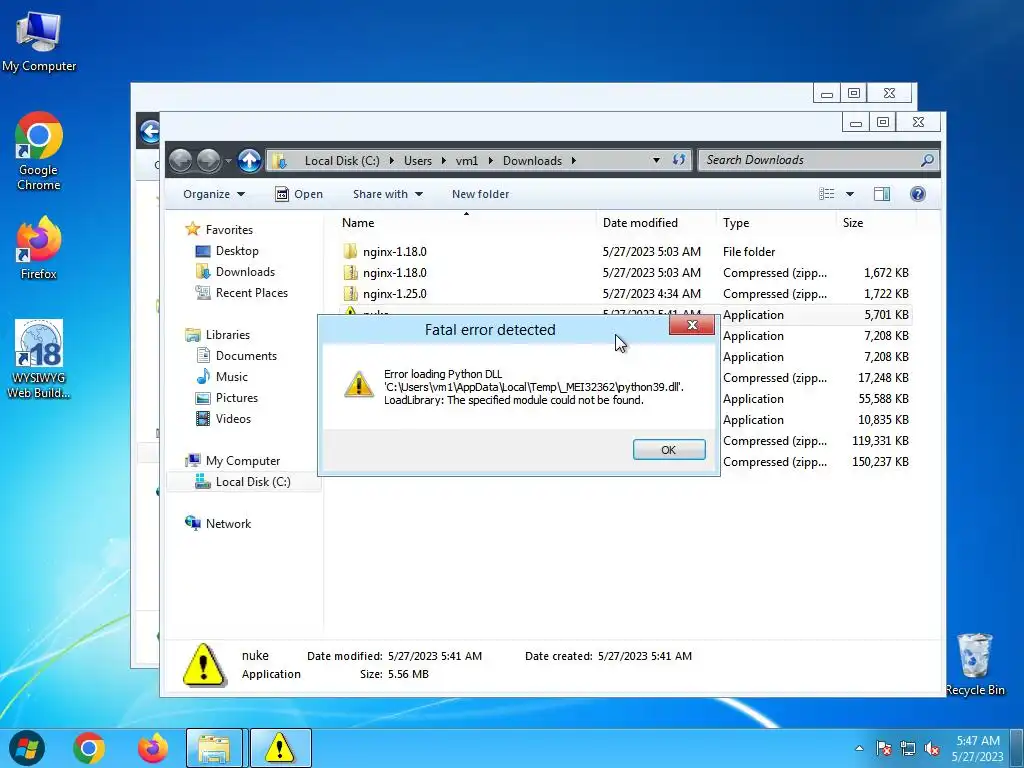Launch Chrome from the taskbar

89,748
